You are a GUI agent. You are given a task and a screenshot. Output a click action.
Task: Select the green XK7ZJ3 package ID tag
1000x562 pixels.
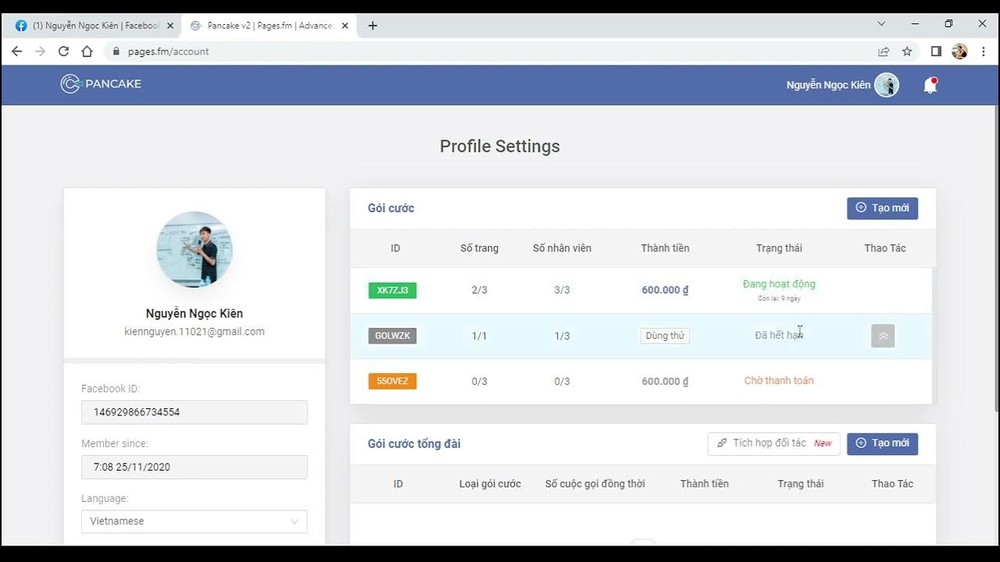[392, 290]
